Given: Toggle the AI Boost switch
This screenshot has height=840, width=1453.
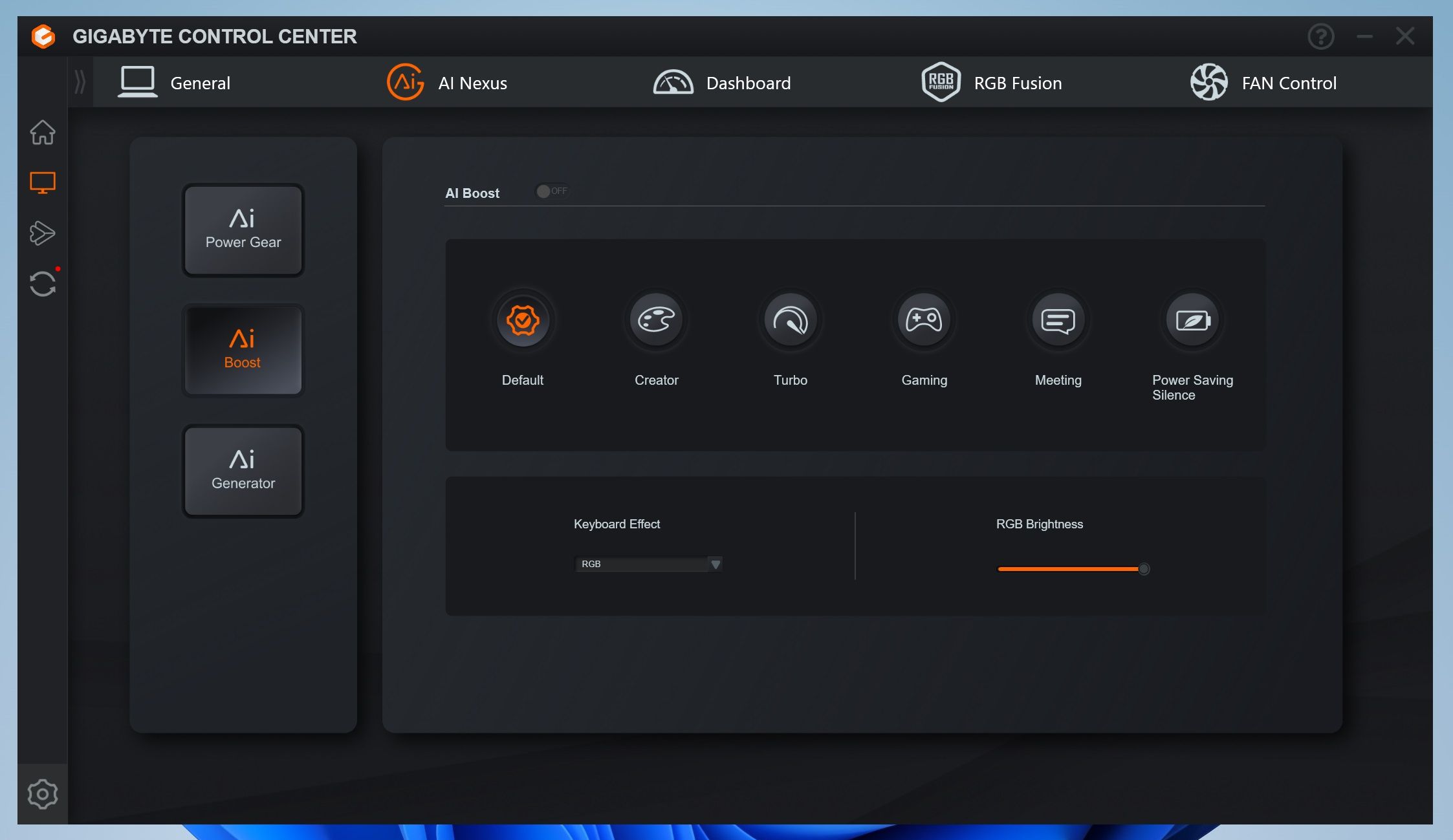Looking at the screenshot, I should point(551,191).
